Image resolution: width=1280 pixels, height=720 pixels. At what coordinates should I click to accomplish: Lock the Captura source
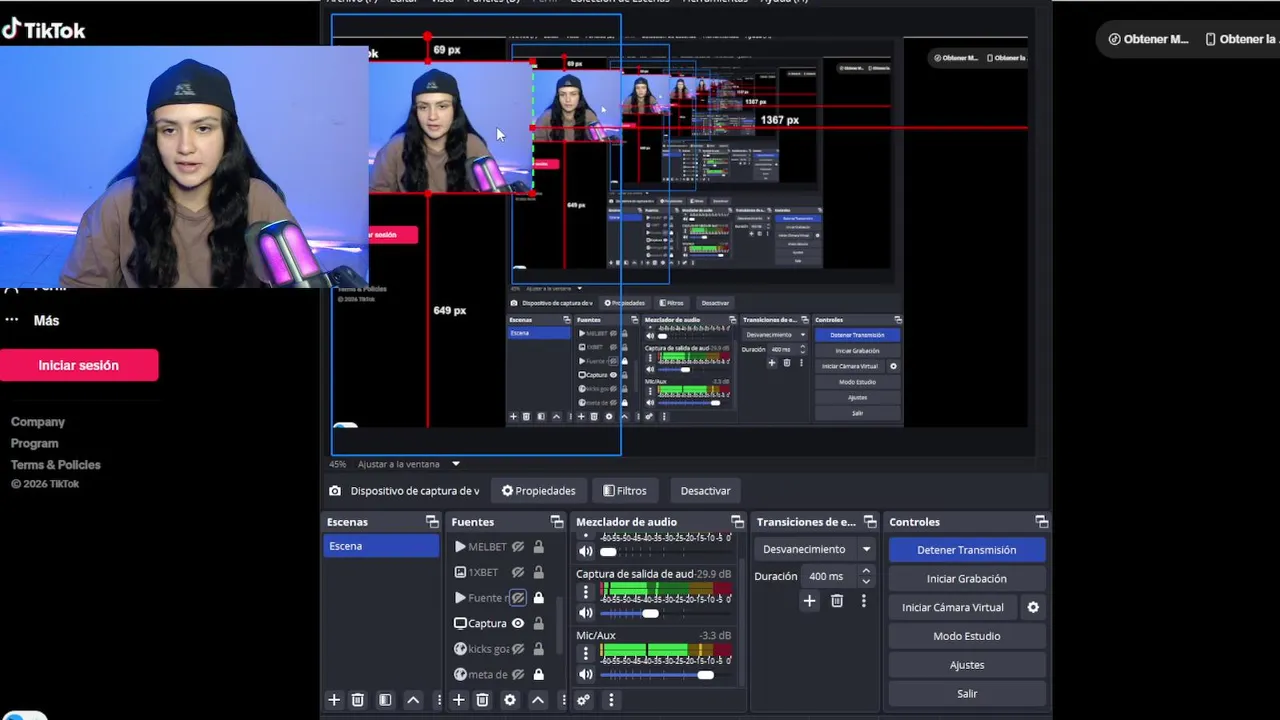(538, 623)
